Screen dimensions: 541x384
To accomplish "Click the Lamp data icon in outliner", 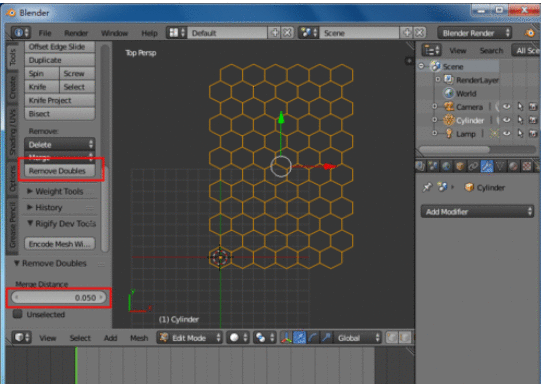I will coord(494,134).
